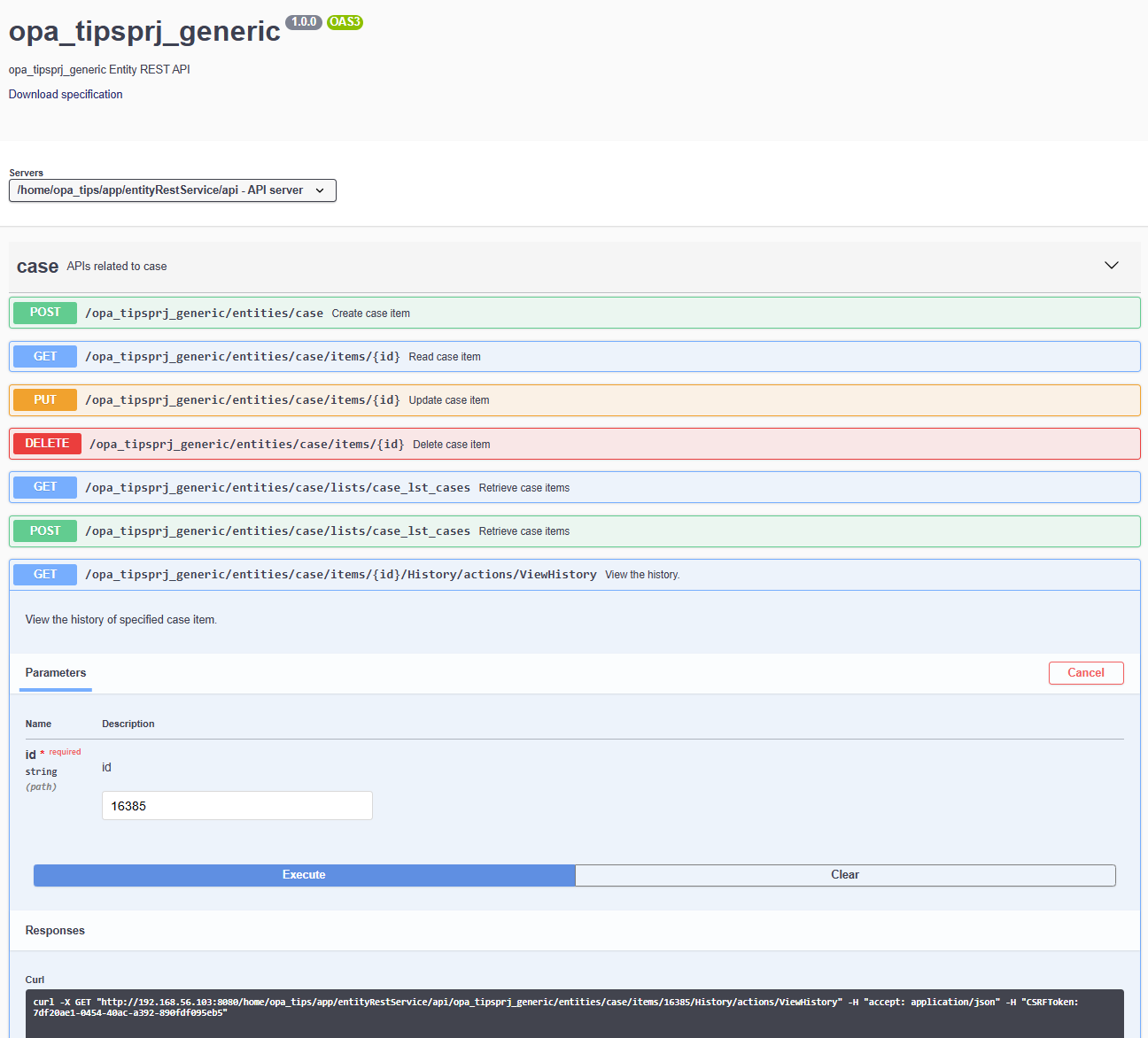The height and width of the screenshot is (1038, 1148).
Task: Click the 'Update case item' summary text
Action: 449,400
